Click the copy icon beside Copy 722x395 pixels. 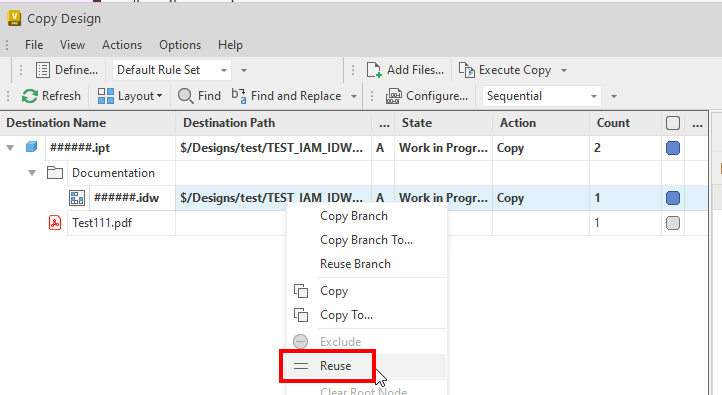pyautogui.click(x=301, y=291)
